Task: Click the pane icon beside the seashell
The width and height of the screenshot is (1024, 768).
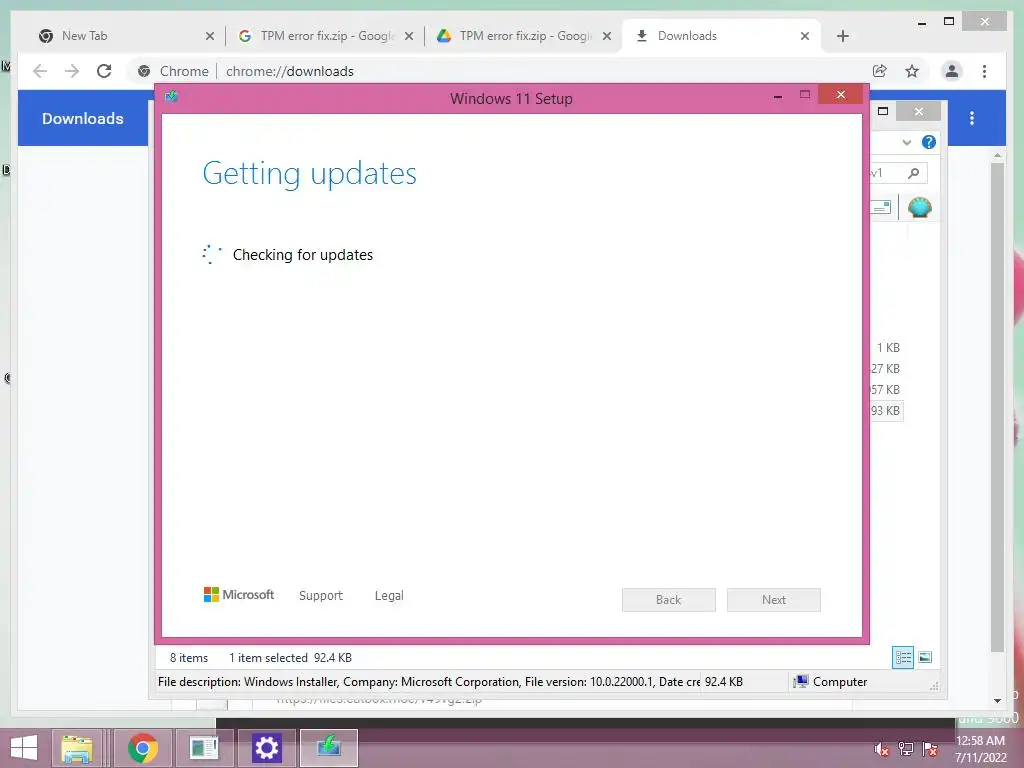Action: tap(882, 207)
